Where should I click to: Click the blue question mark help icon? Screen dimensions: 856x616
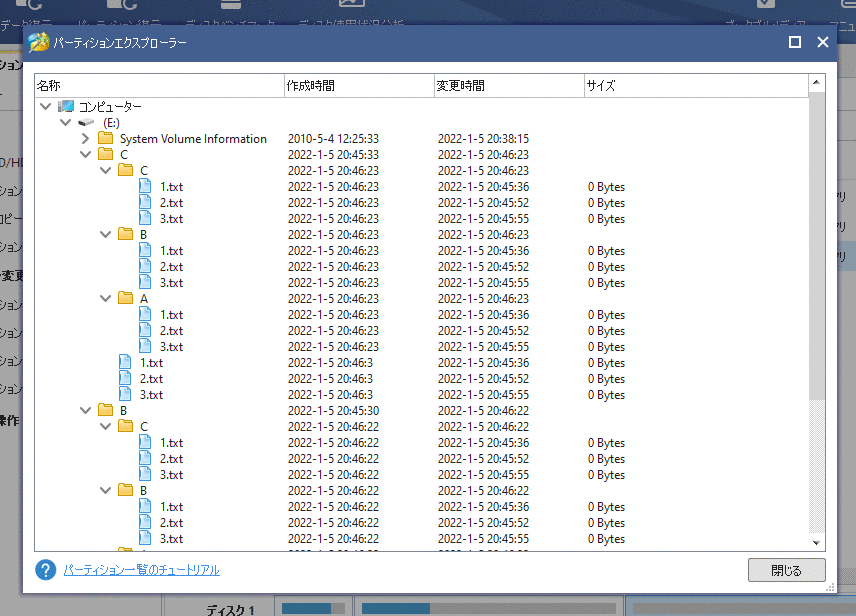click(x=45, y=570)
